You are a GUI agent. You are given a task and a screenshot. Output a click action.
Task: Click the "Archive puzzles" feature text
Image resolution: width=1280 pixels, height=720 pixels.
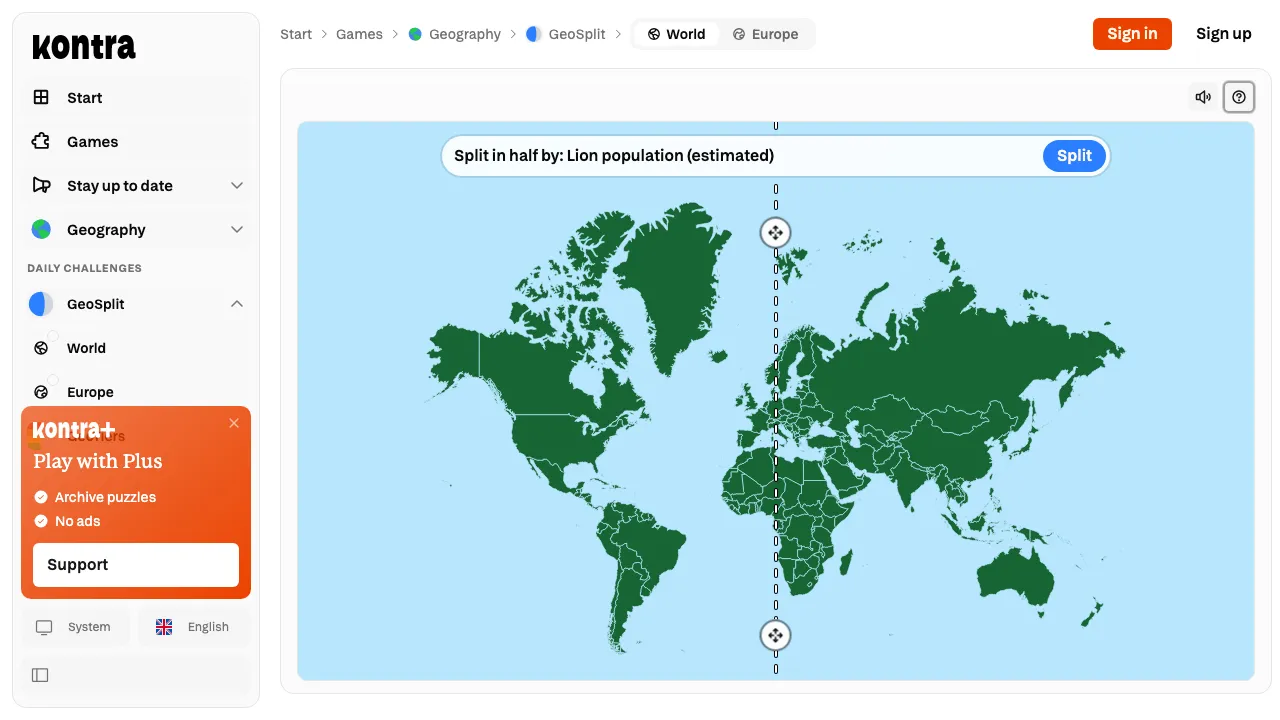[x=105, y=497]
